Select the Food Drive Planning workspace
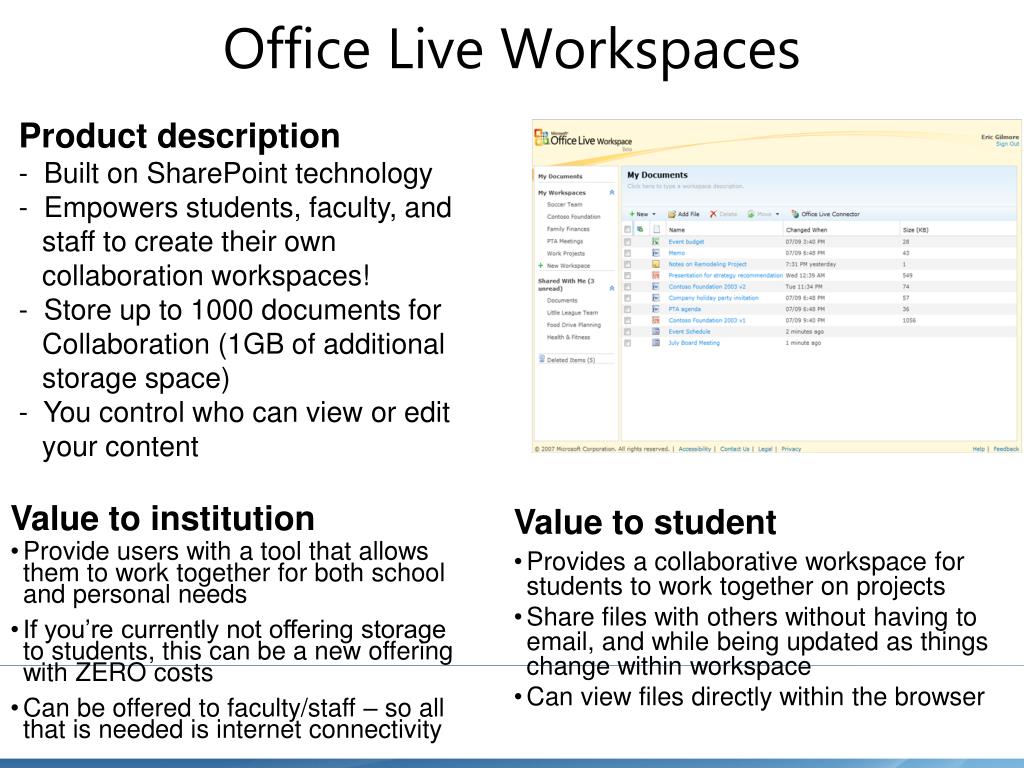 pyautogui.click(x=573, y=325)
